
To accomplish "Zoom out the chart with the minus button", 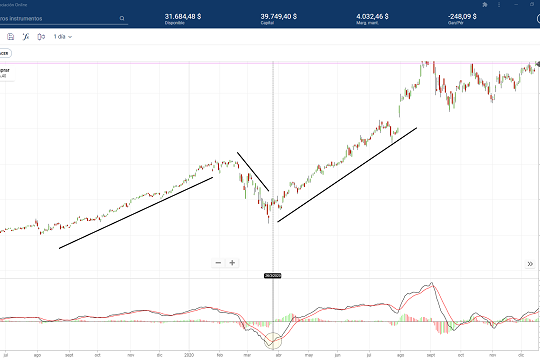I will (218, 263).
